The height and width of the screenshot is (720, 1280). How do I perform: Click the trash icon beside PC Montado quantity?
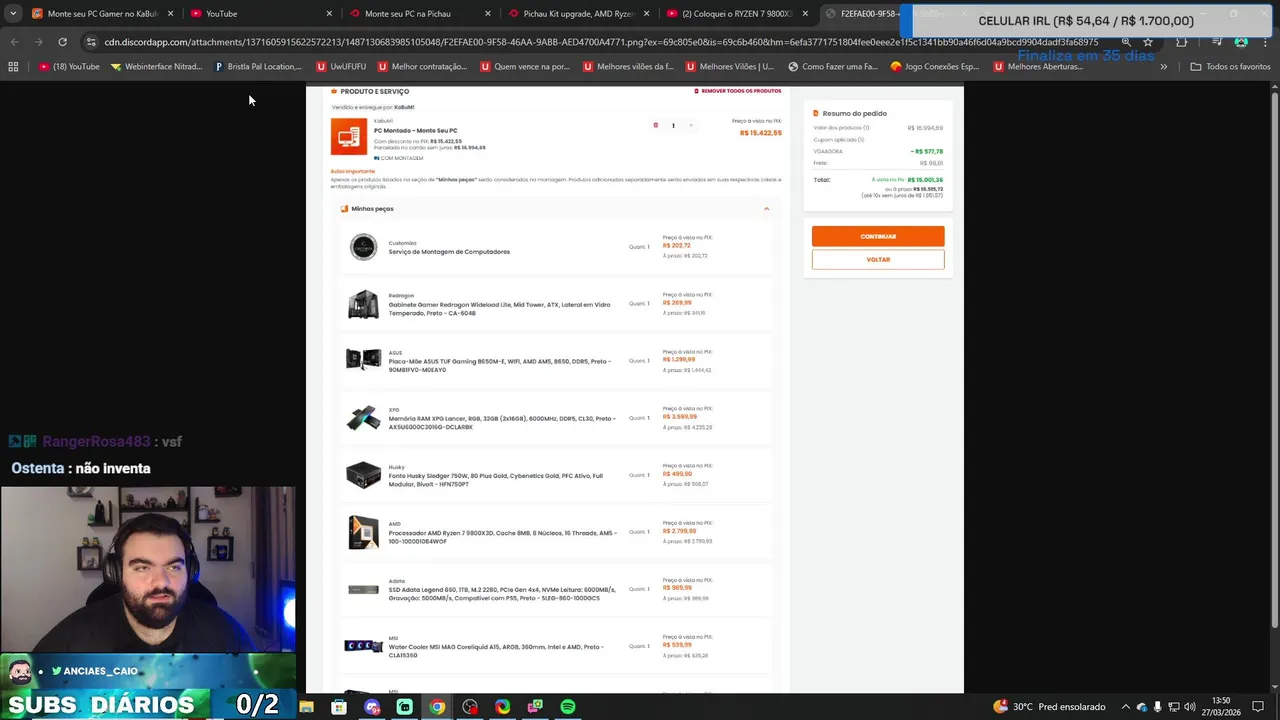(x=656, y=126)
